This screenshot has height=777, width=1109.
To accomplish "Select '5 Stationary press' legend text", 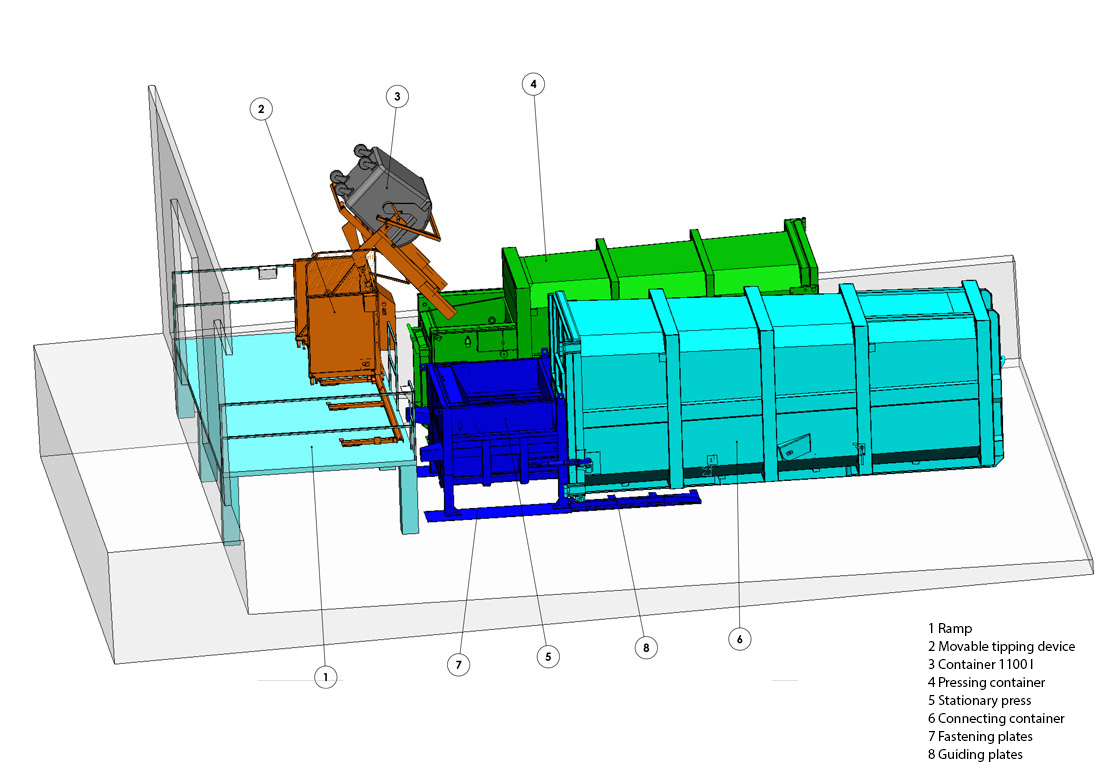I will coord(980,700).
